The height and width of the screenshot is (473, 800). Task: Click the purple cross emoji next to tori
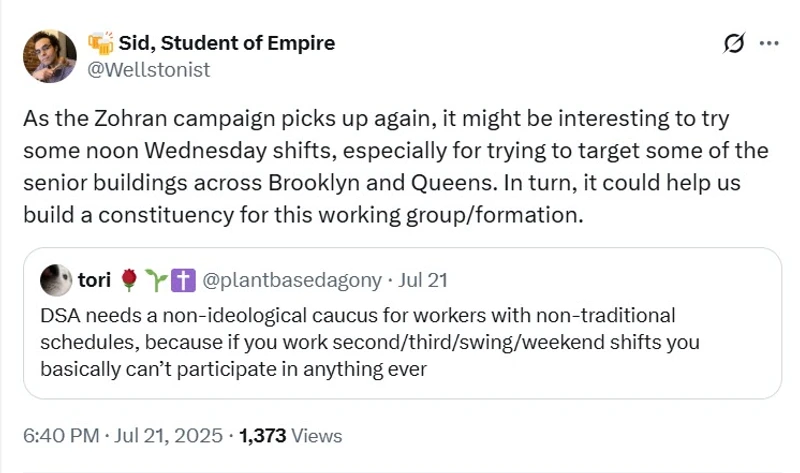coord(183,281)
